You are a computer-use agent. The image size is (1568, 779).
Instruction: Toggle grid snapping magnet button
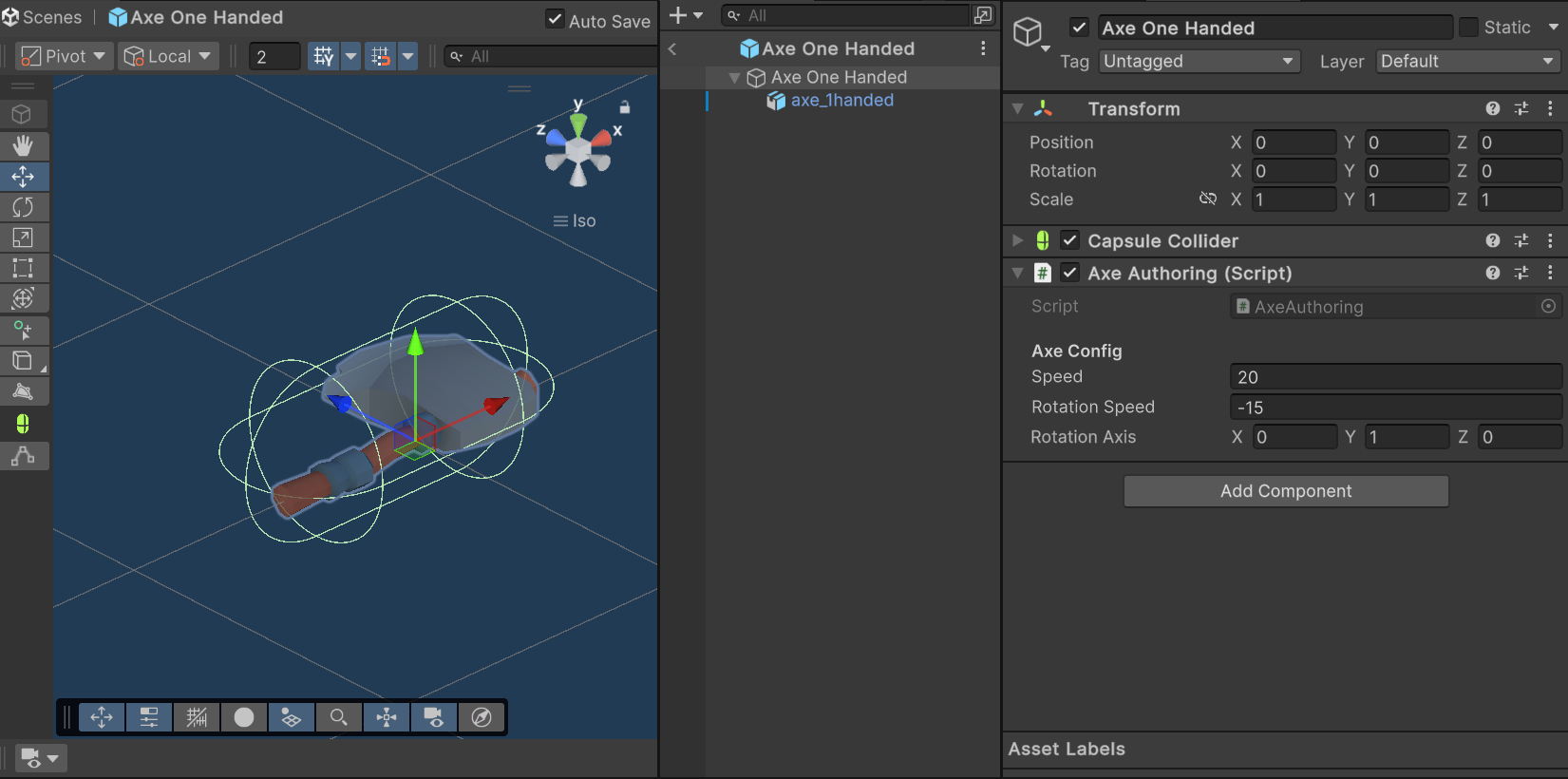click(380, 56)
